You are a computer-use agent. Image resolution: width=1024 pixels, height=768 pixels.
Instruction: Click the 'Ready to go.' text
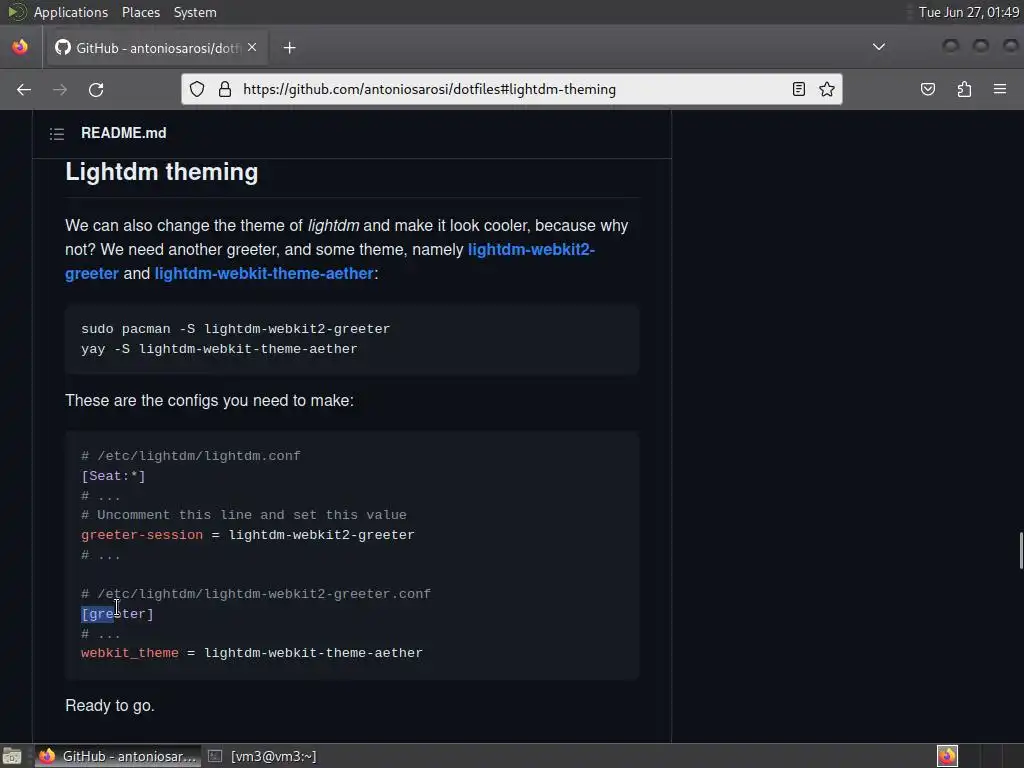[x=110, y=705]
